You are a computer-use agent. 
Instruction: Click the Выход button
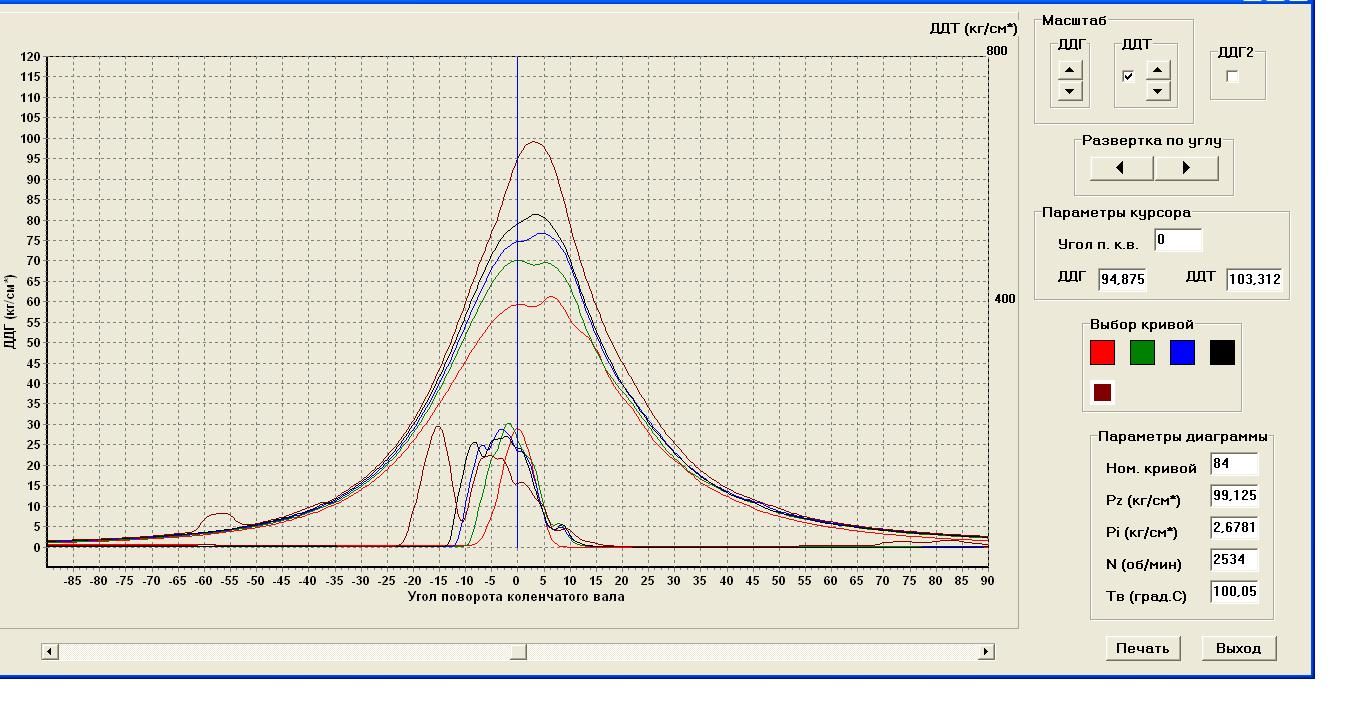click(x=1238, y=648)
